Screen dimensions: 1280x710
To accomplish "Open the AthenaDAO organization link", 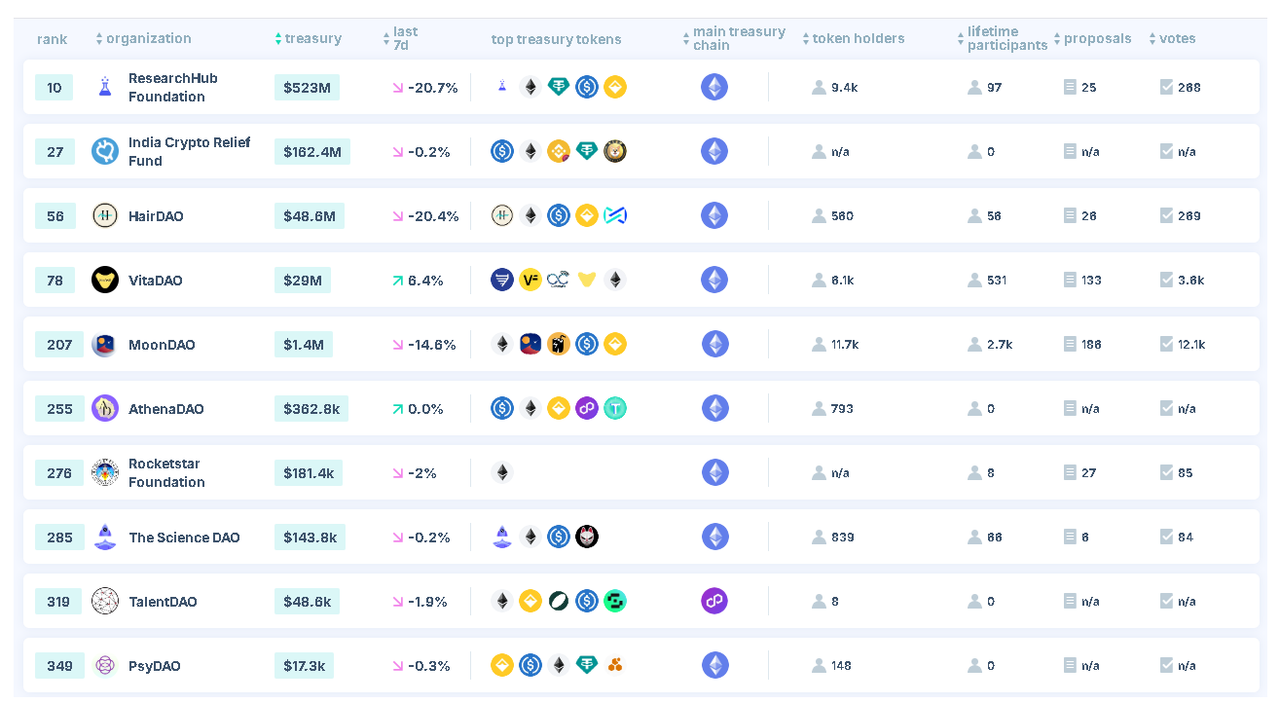I will [x=166, y=409].
